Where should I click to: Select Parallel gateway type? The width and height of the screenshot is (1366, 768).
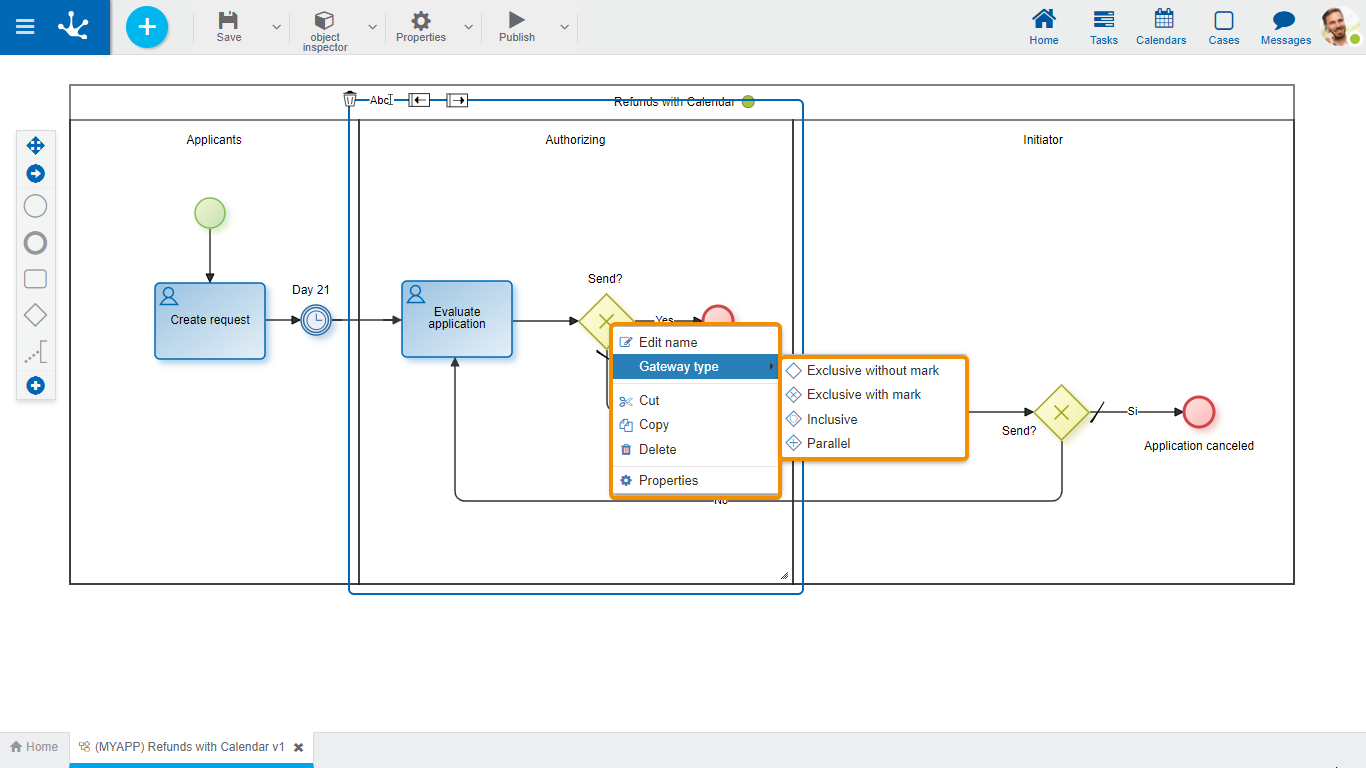828,443
